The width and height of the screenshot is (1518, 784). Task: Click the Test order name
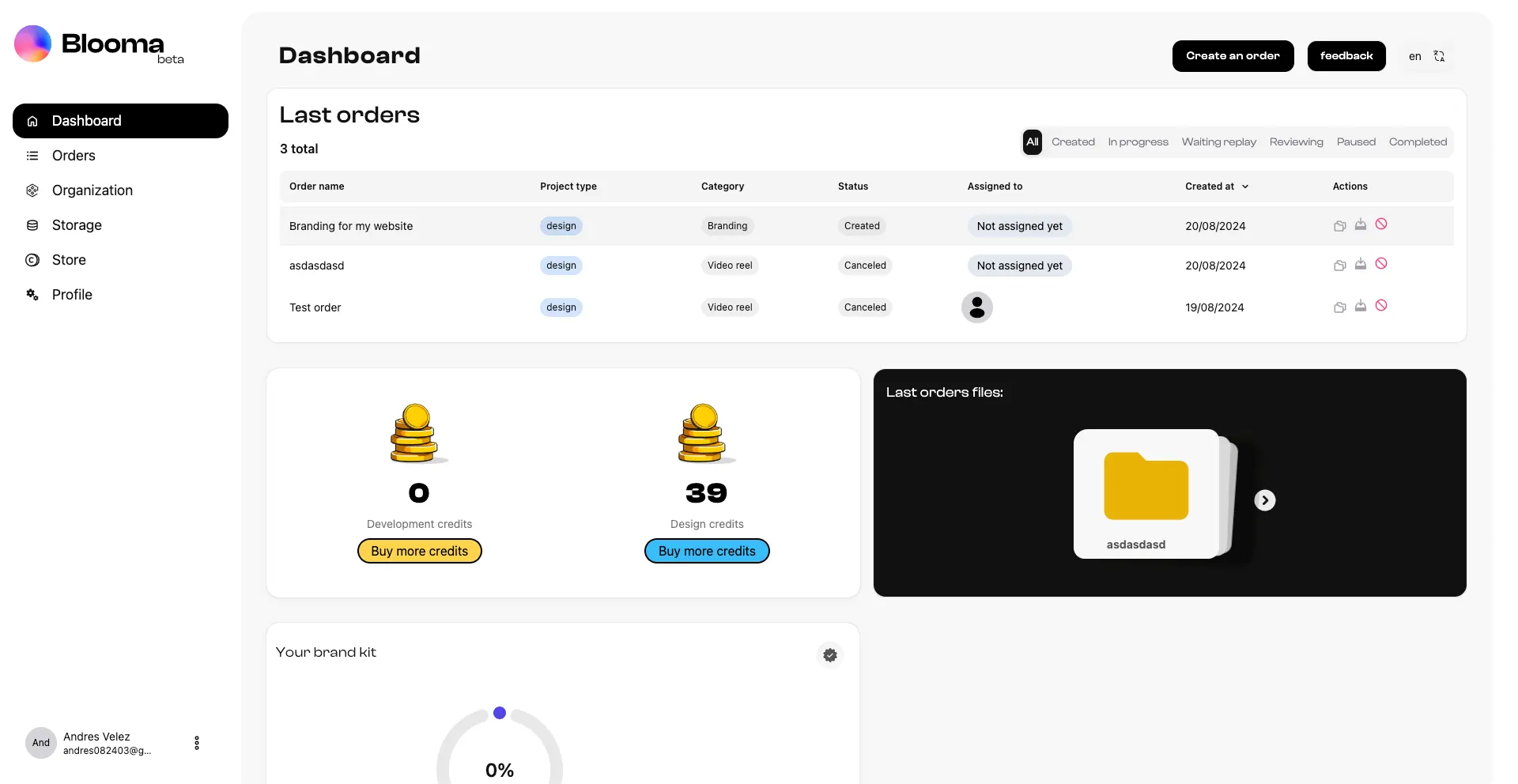coord(315,307)
